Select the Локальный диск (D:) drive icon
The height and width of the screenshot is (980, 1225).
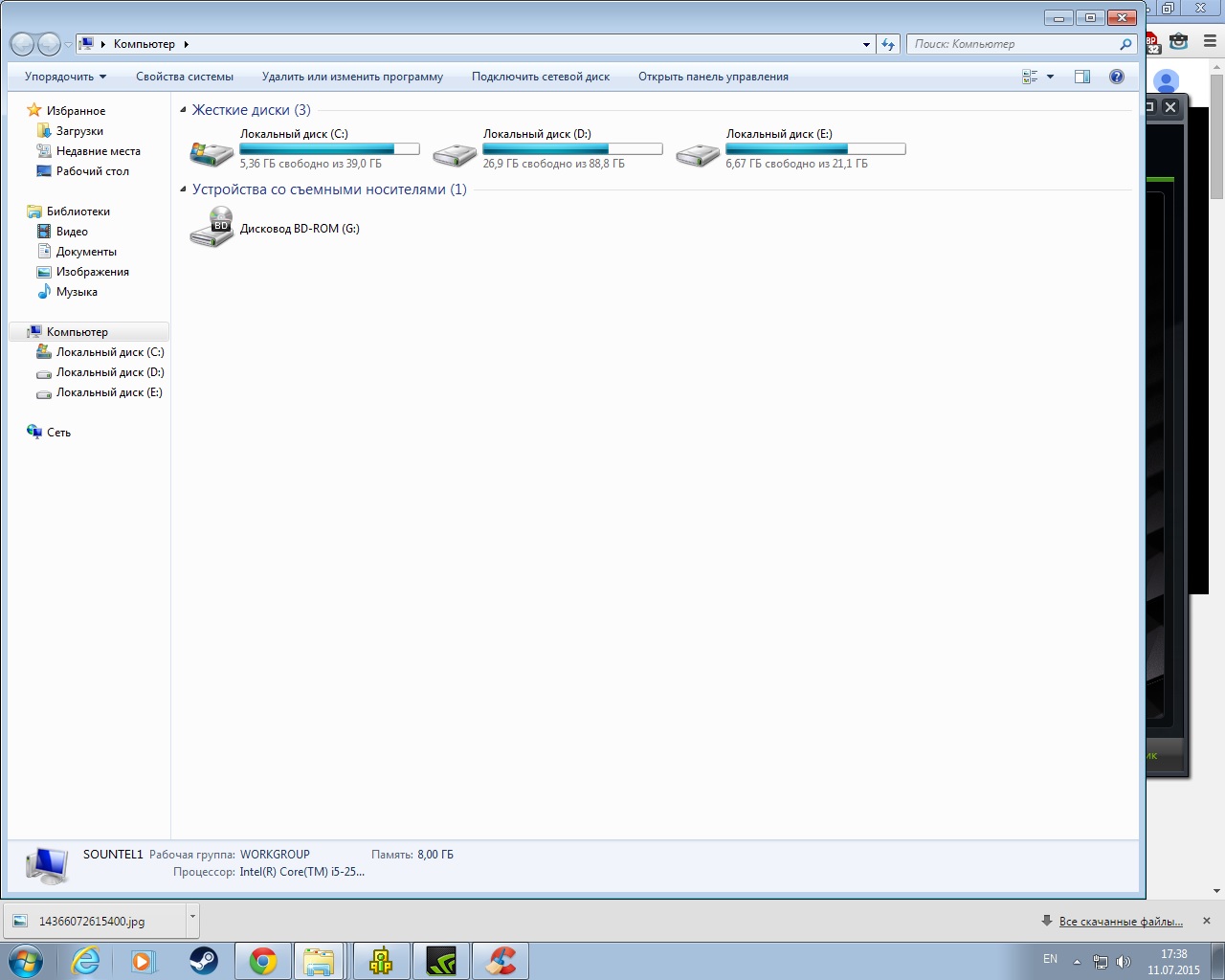pyautogui.click(x=455, y=153)
